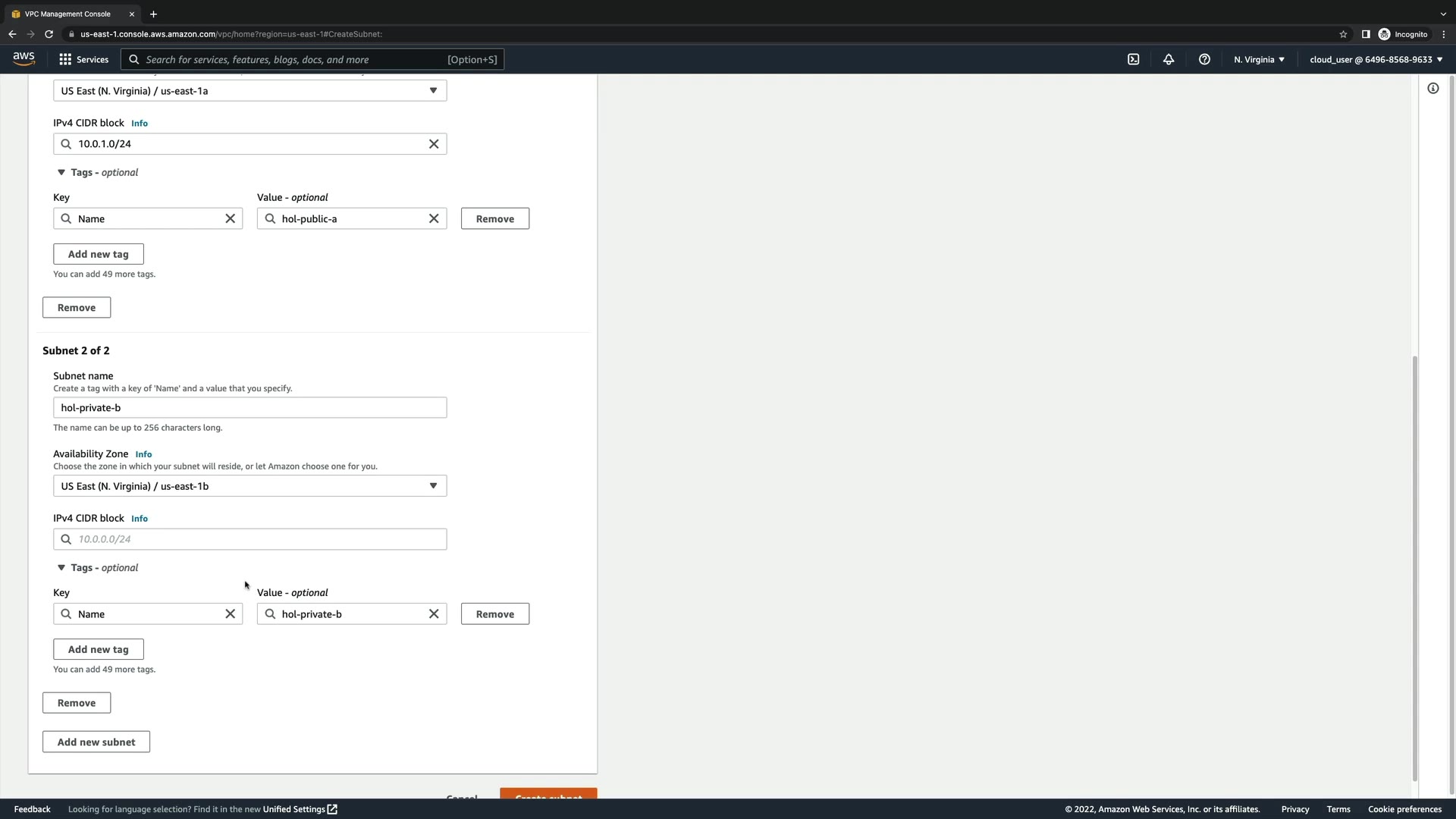
Task: Open the cloud_user account menu
Action: pyautogui.click(x=1376, y=59)
